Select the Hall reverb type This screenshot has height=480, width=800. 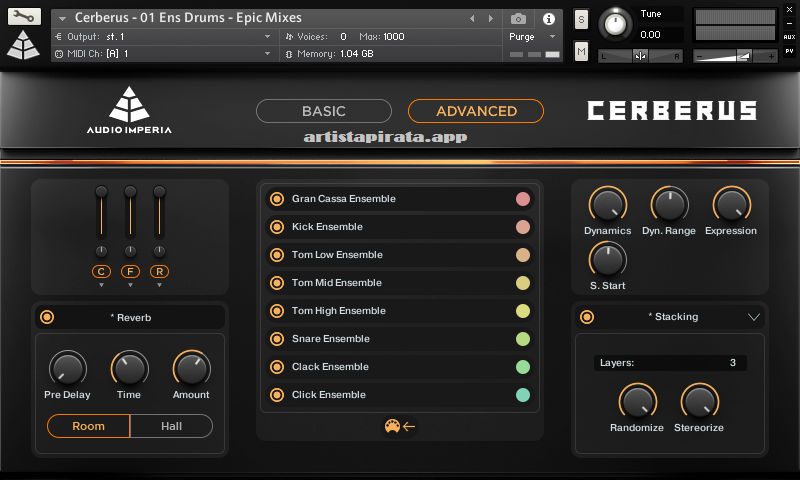point(171,426)
